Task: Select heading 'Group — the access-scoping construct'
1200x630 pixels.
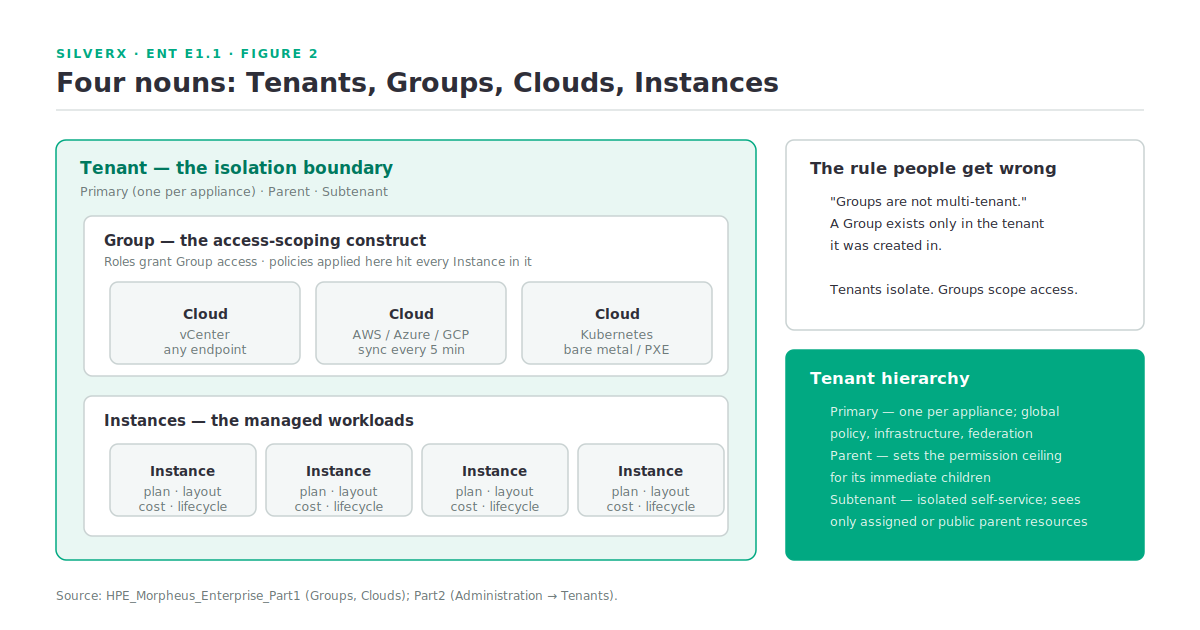Action: [265, 241]
